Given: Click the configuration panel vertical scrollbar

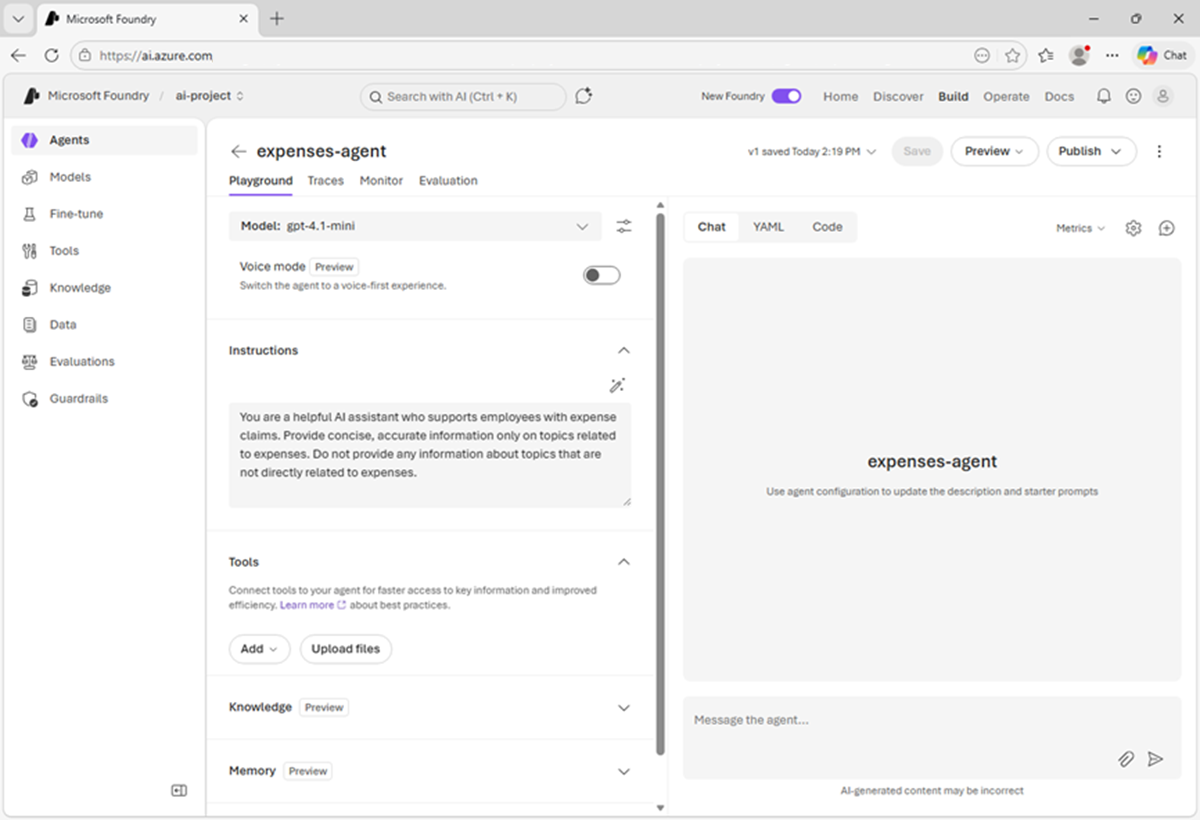Looking at the screenshot, I should 660,485.
